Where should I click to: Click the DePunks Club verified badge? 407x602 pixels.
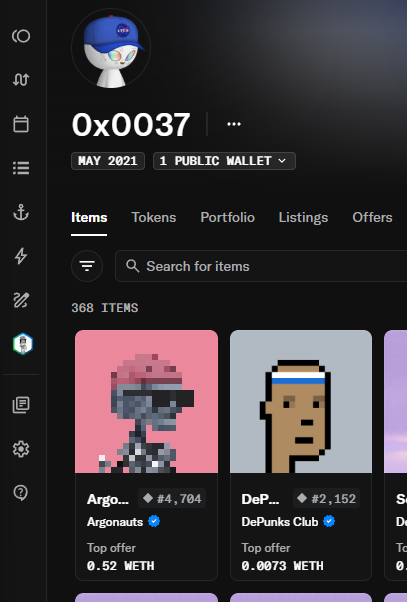[x=329, y=521]
